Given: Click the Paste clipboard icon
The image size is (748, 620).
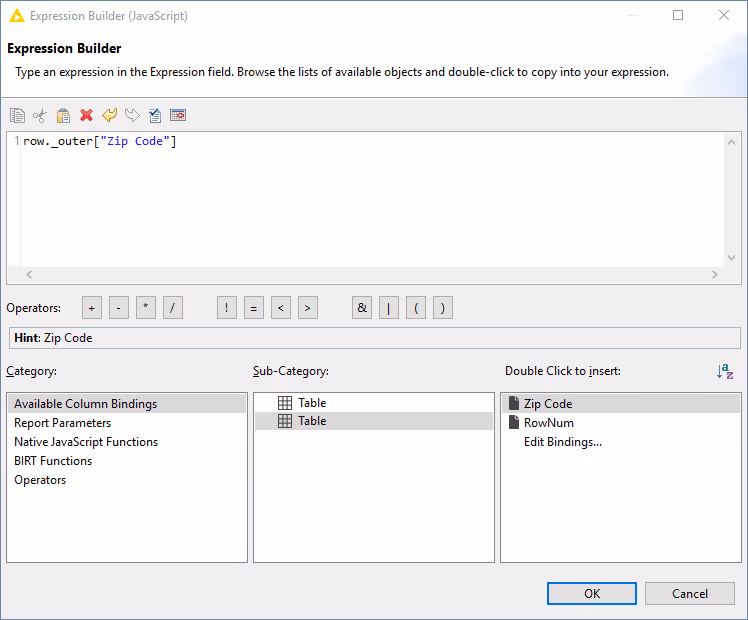Looking at the screenshot, I should tap(63, 116).
